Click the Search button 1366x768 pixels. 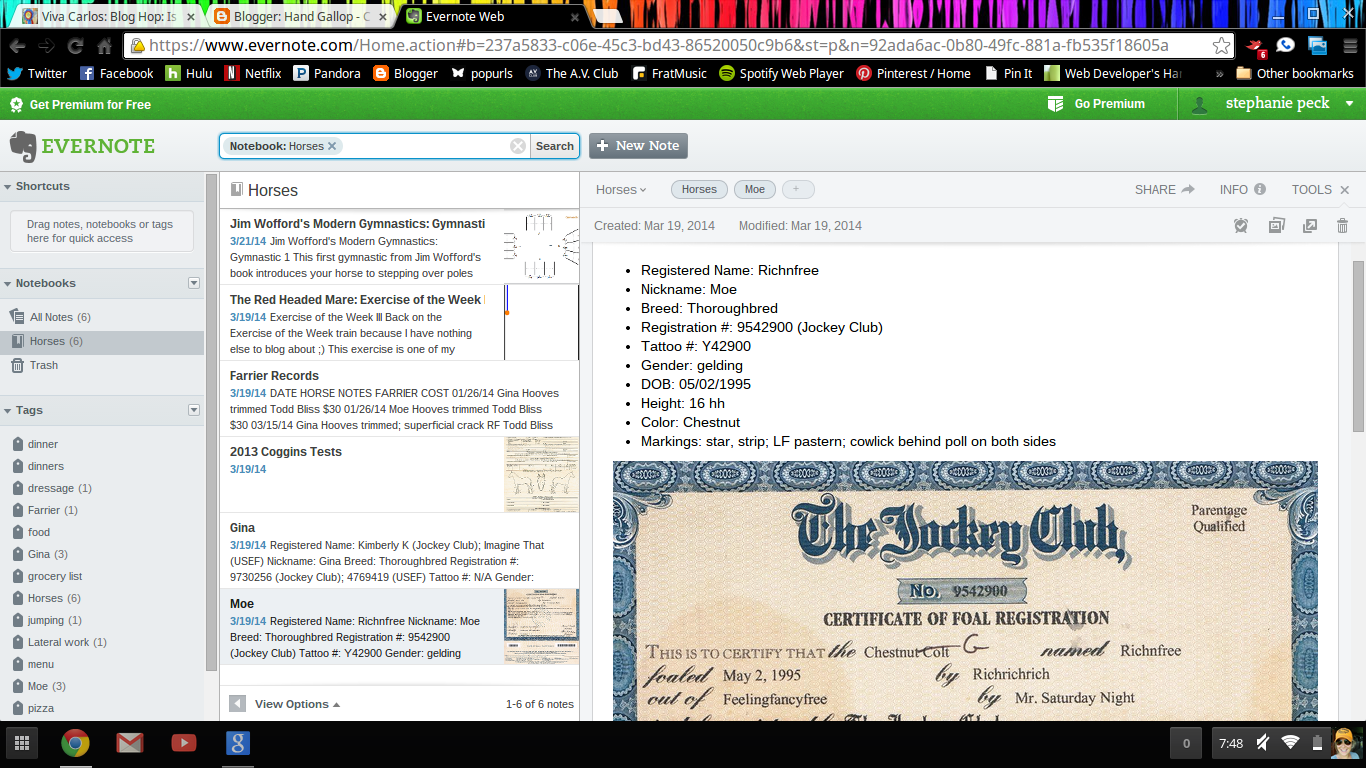click(x=554, y=146)
